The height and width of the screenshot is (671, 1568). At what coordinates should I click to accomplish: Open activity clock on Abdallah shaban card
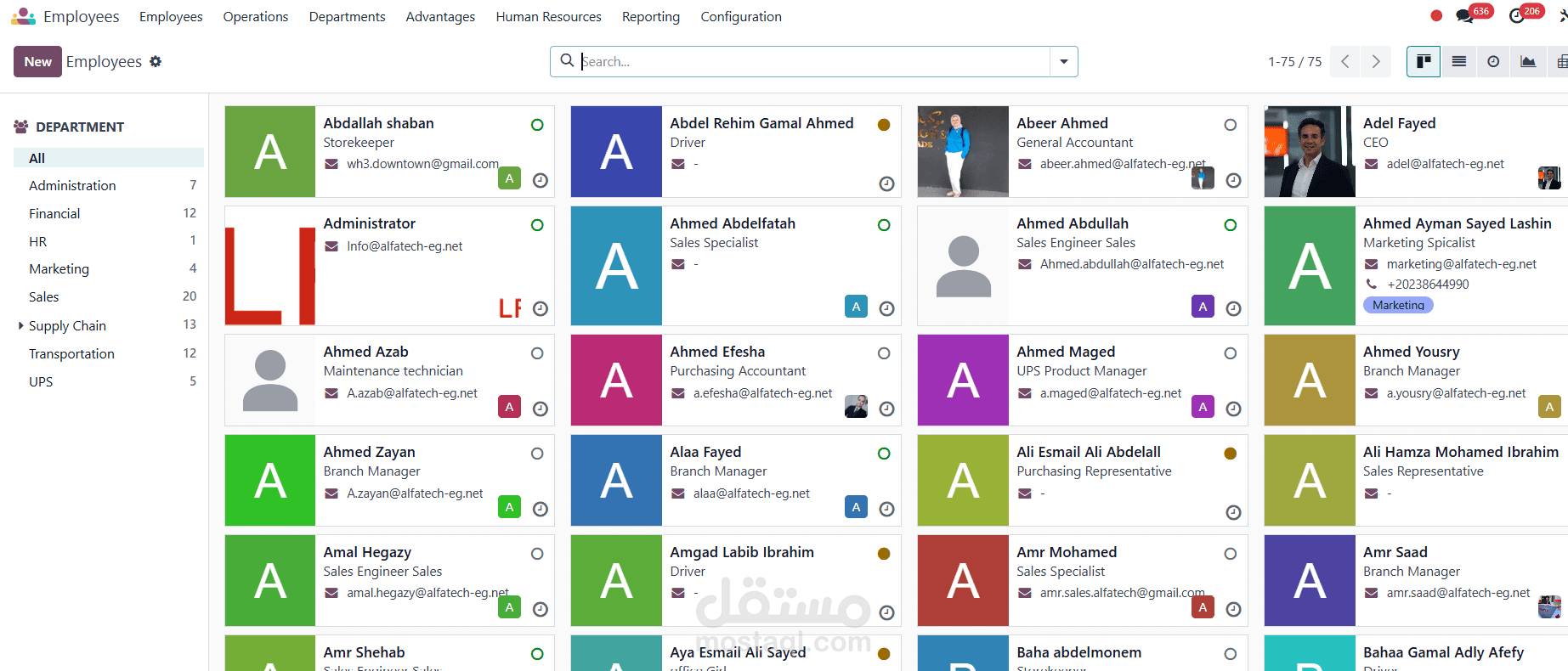[x=541, y=180]
